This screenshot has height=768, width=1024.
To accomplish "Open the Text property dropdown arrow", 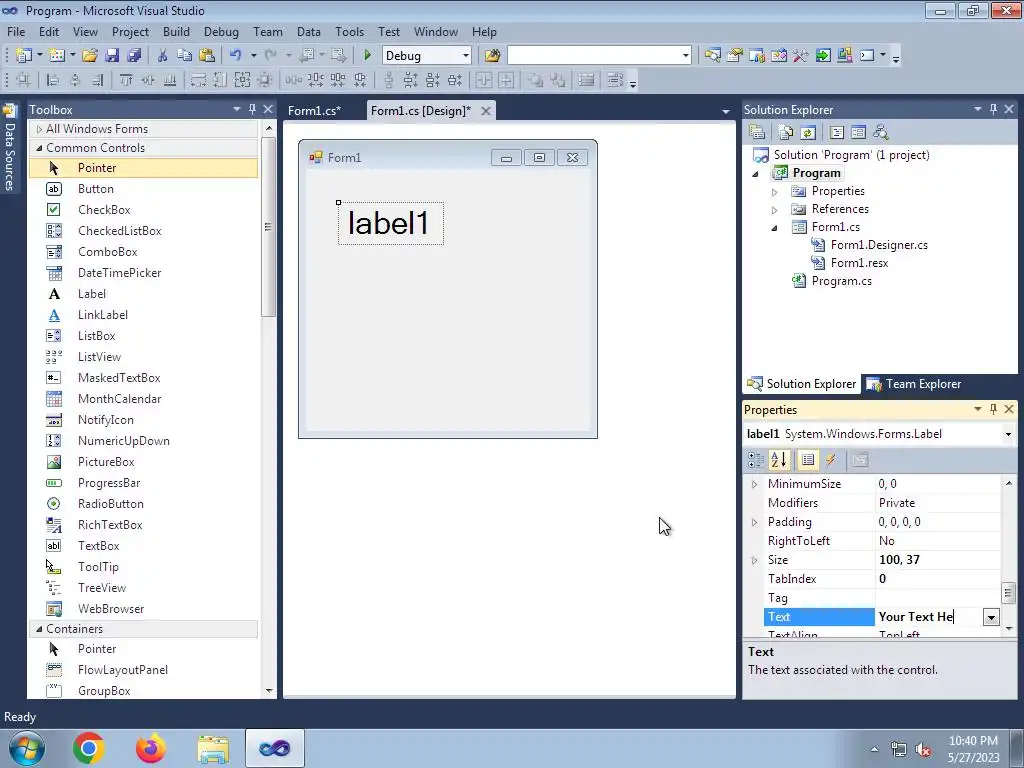I will (991, 616).
